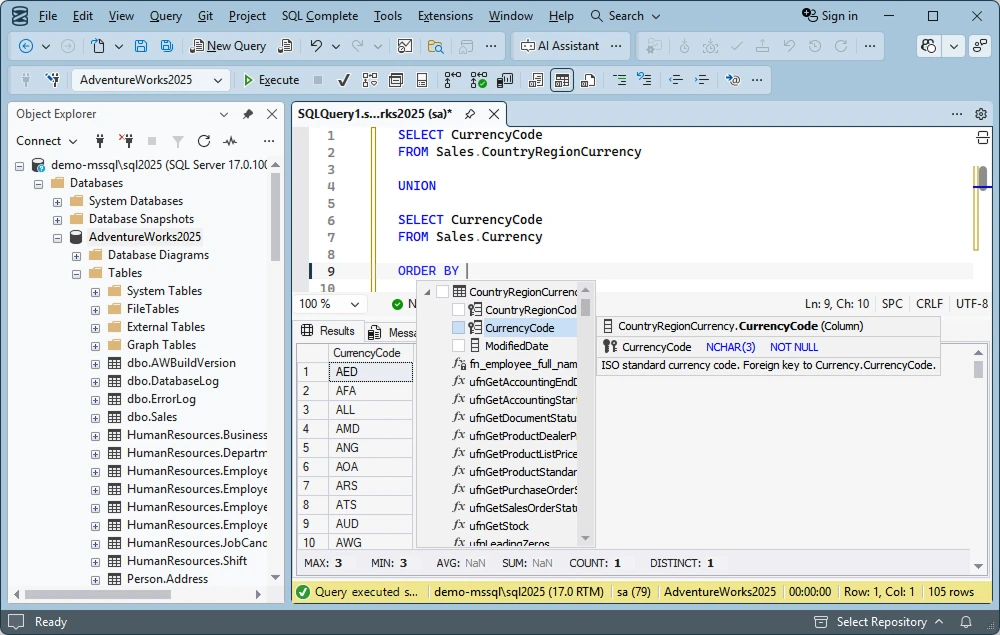Screen dimensions: 1000x635
Task: Click Uncomment selected lines icon
Action: pos(645,80)
